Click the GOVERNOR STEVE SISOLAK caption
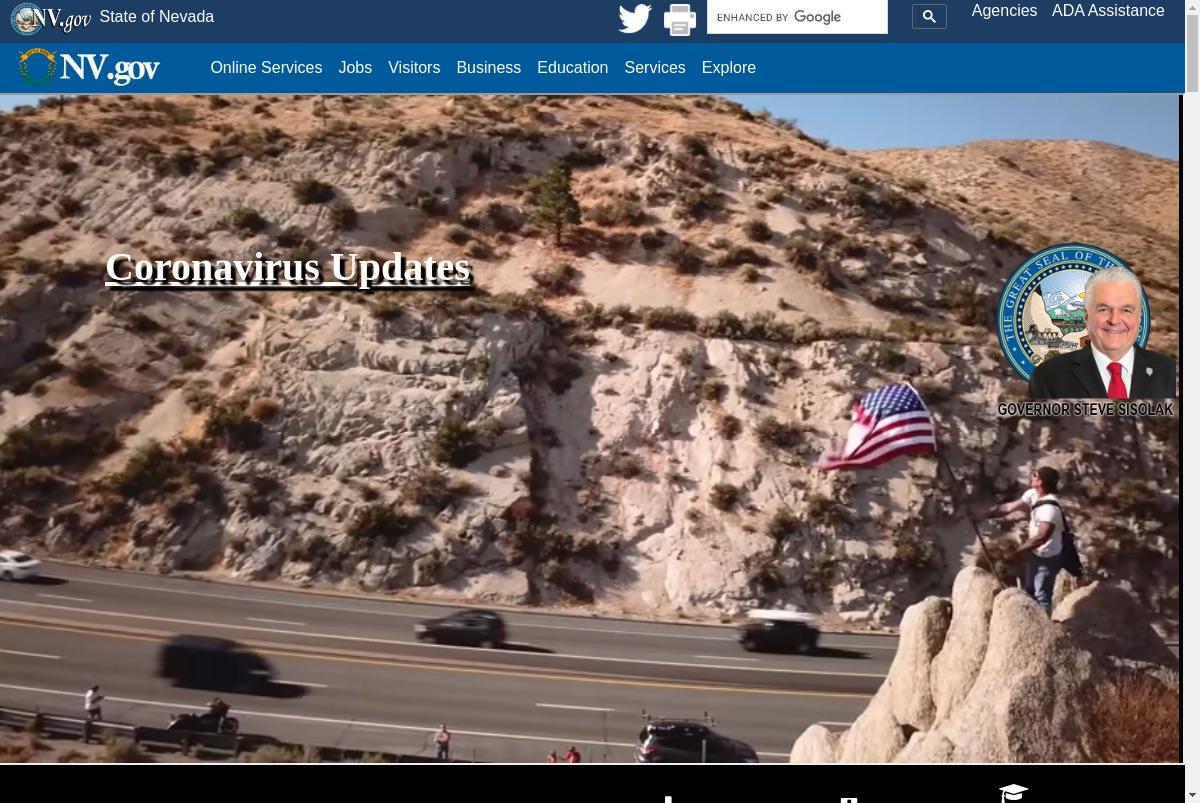The image size is (1200, 803). click(x=1085, y=410)
